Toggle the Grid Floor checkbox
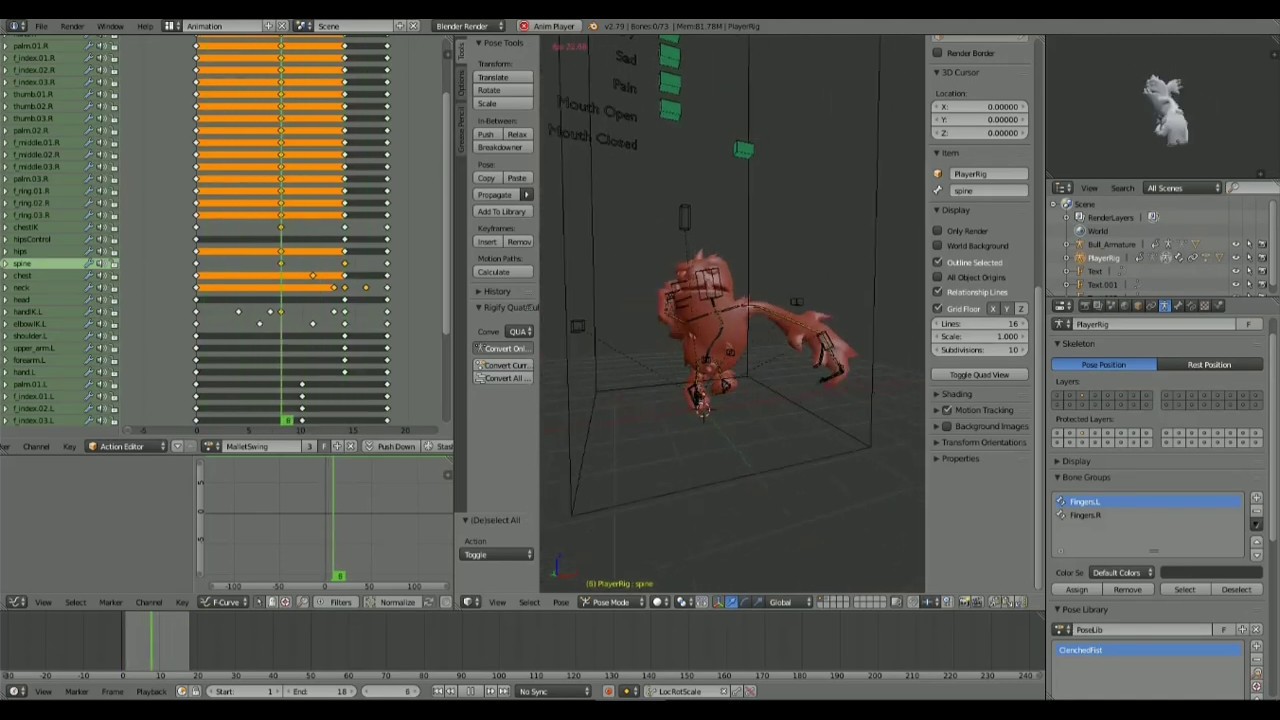The image size is (1280, 720). pos(938,309)
